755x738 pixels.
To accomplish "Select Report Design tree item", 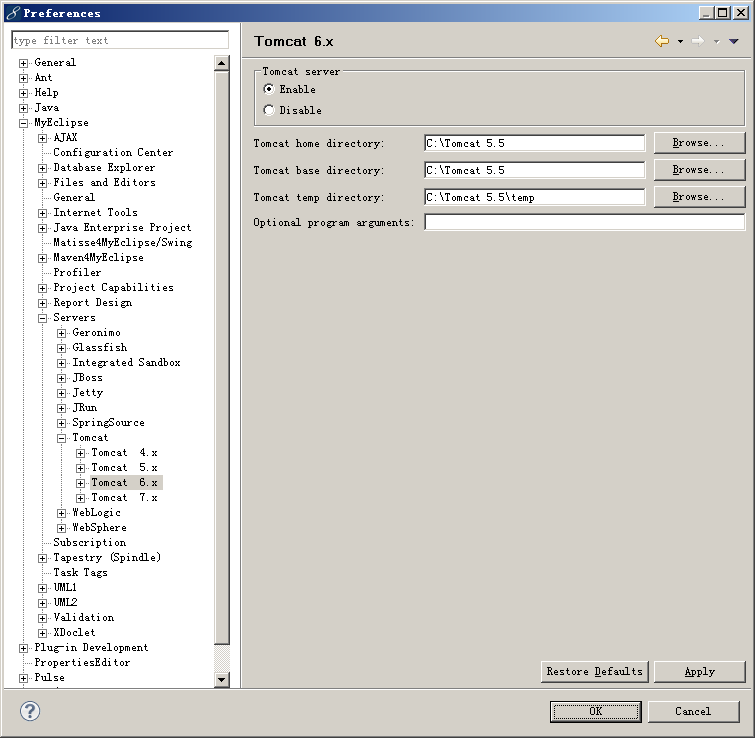I will pyautogui.click(x=92, y=303).
